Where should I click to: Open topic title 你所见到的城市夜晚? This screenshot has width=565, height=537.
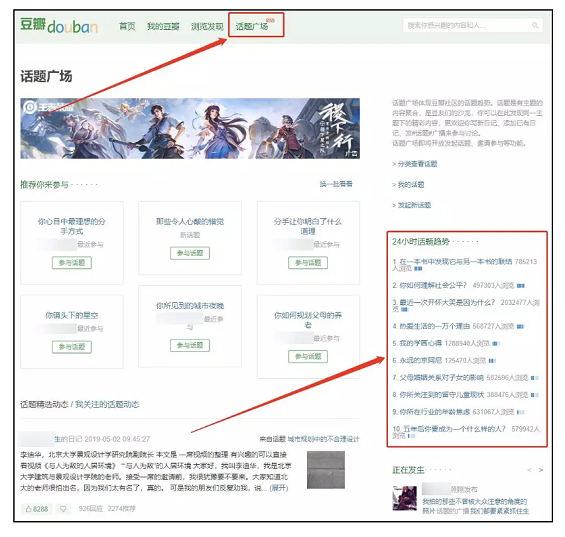pyautogui.click(x=190, y=306)
